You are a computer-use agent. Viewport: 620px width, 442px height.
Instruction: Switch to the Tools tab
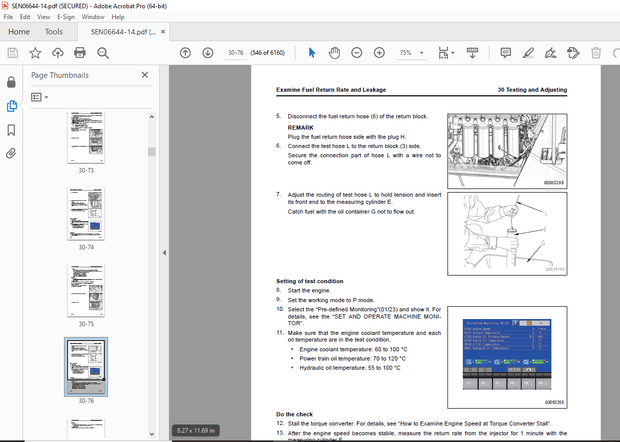click(x=54, y=32)
